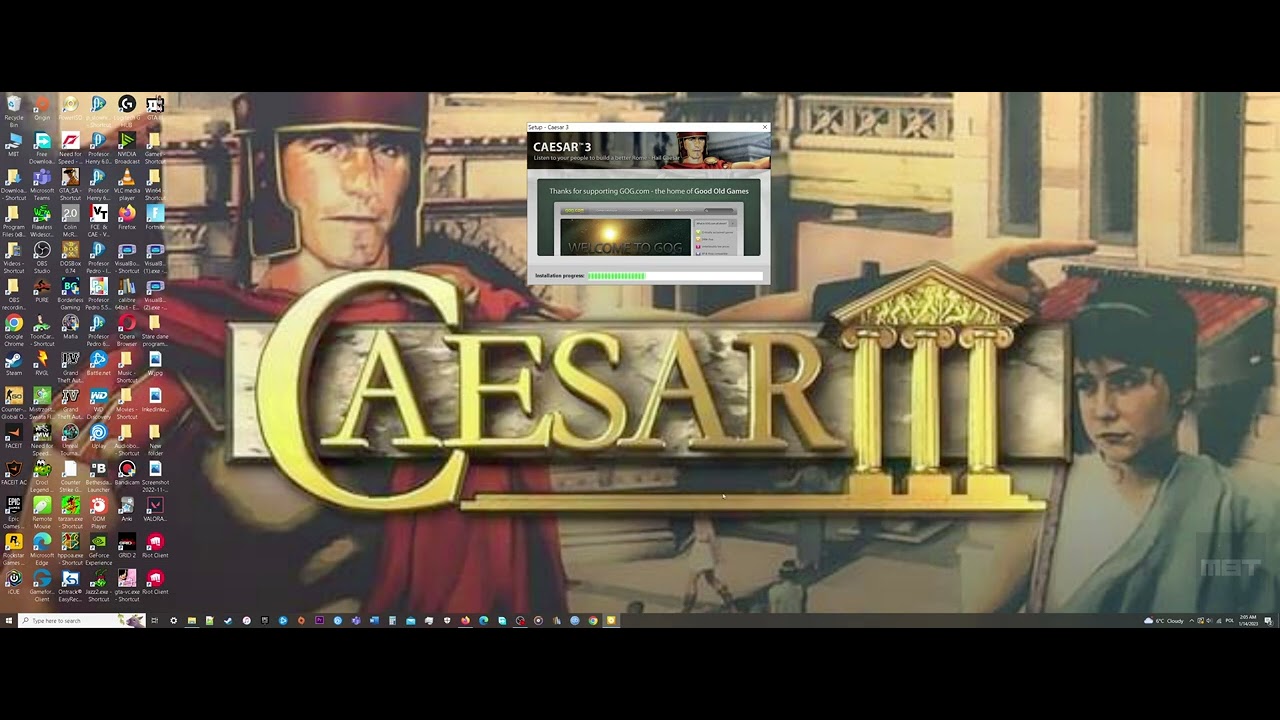Screen dimensions: 1280x720
Task: Open the notification center icon
Action: tap(1268, 621)
